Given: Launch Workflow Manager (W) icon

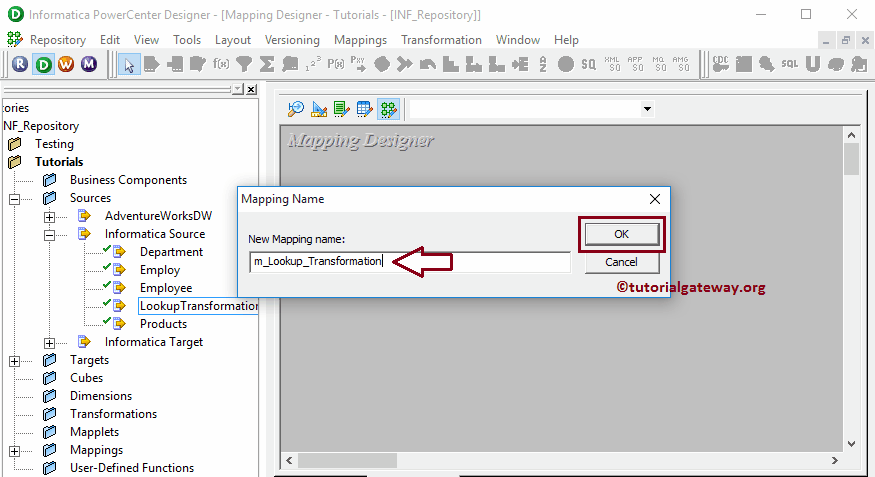Looking at the screenshot, I should (x=66, y=64).
